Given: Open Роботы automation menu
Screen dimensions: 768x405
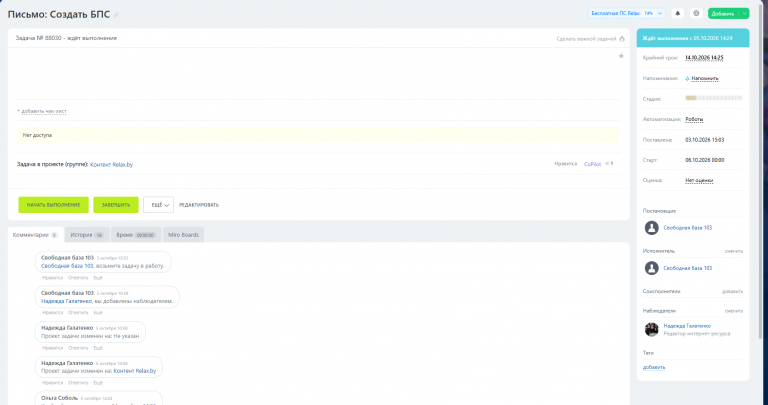Looking at the screenshot, I should 694,119.
